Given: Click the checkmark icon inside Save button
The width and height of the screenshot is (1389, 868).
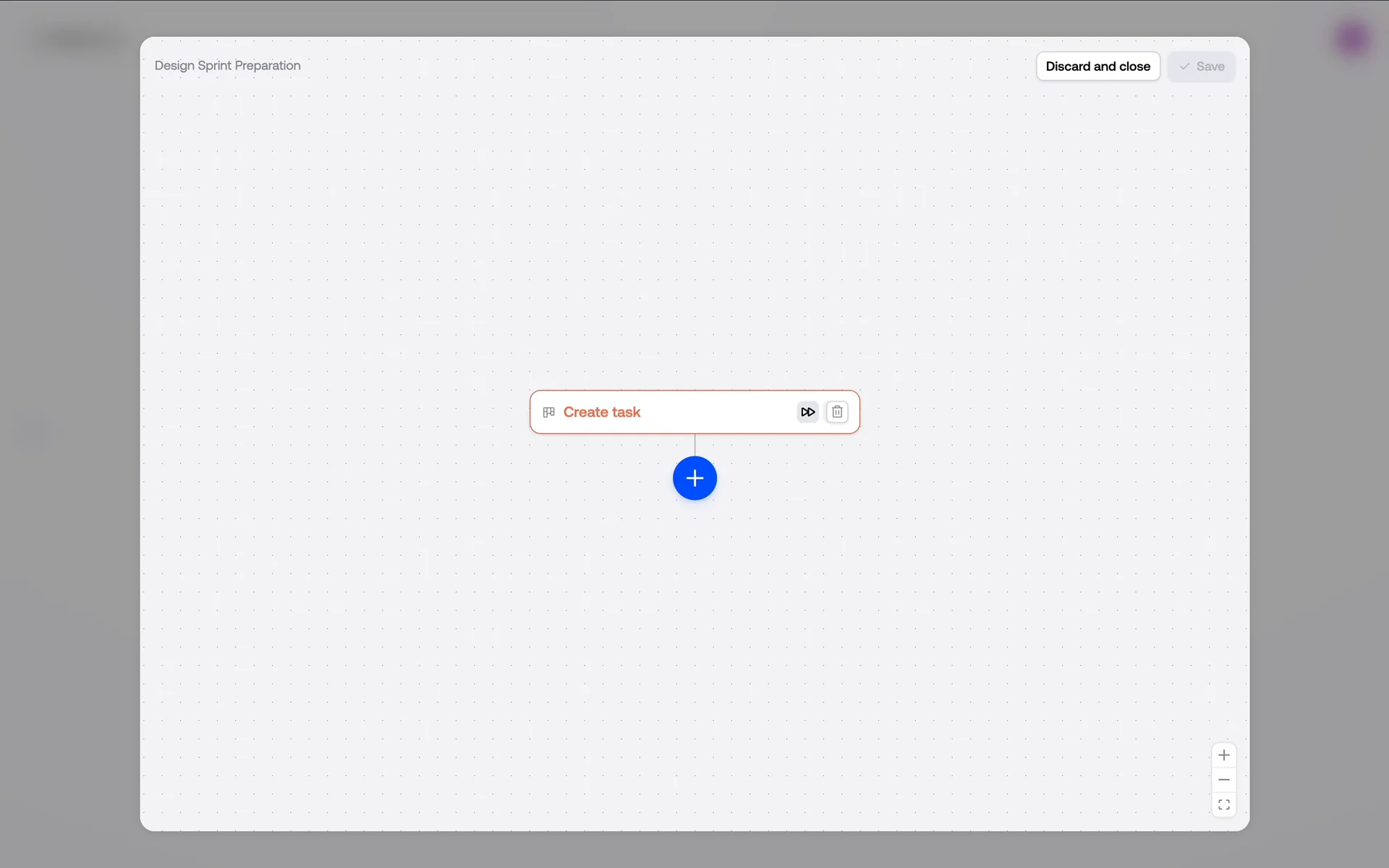Looking at the screenshot, I should click(x=1184, y=67).
